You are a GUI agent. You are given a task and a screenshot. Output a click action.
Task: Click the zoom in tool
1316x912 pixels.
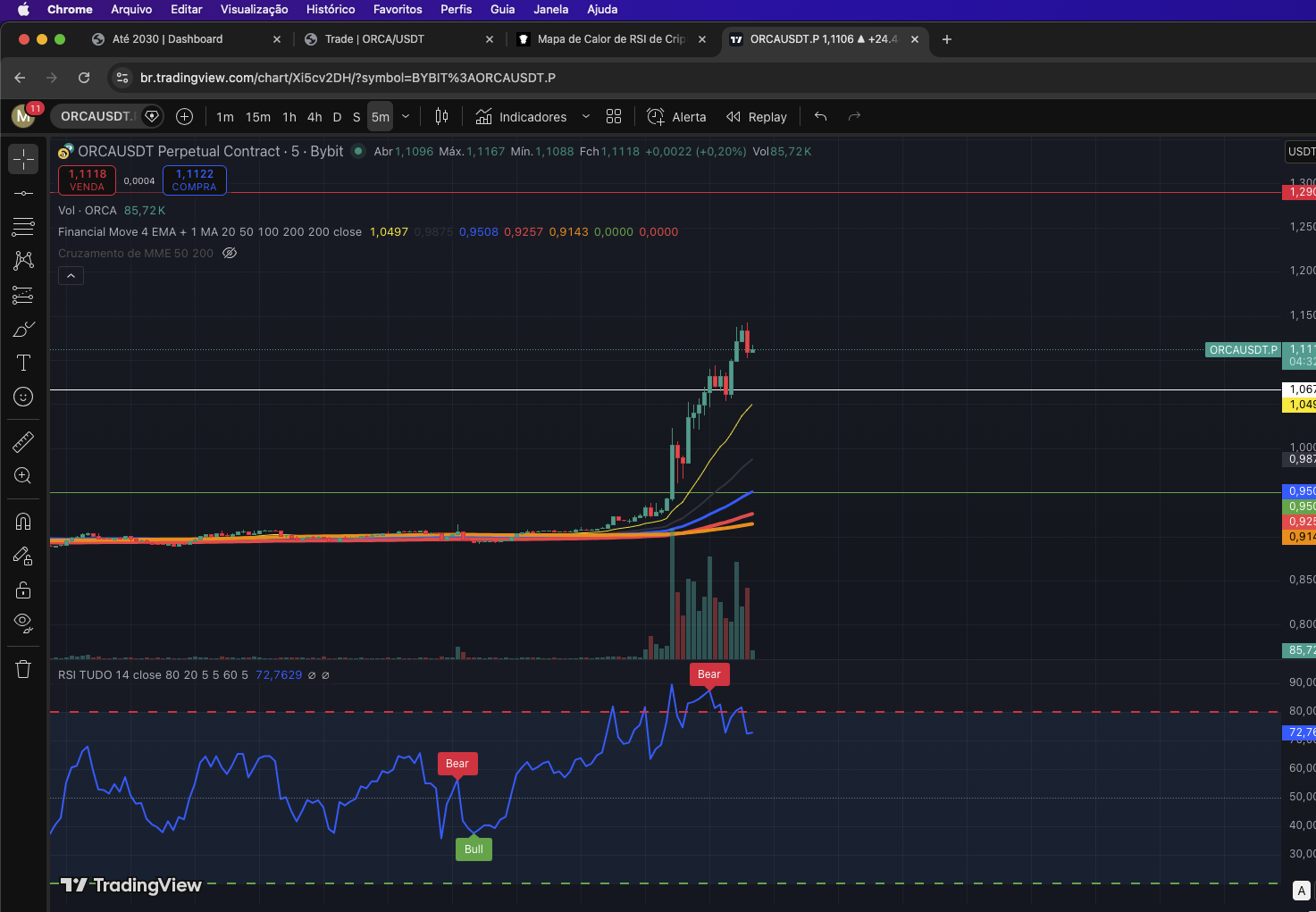coord(23,476)
